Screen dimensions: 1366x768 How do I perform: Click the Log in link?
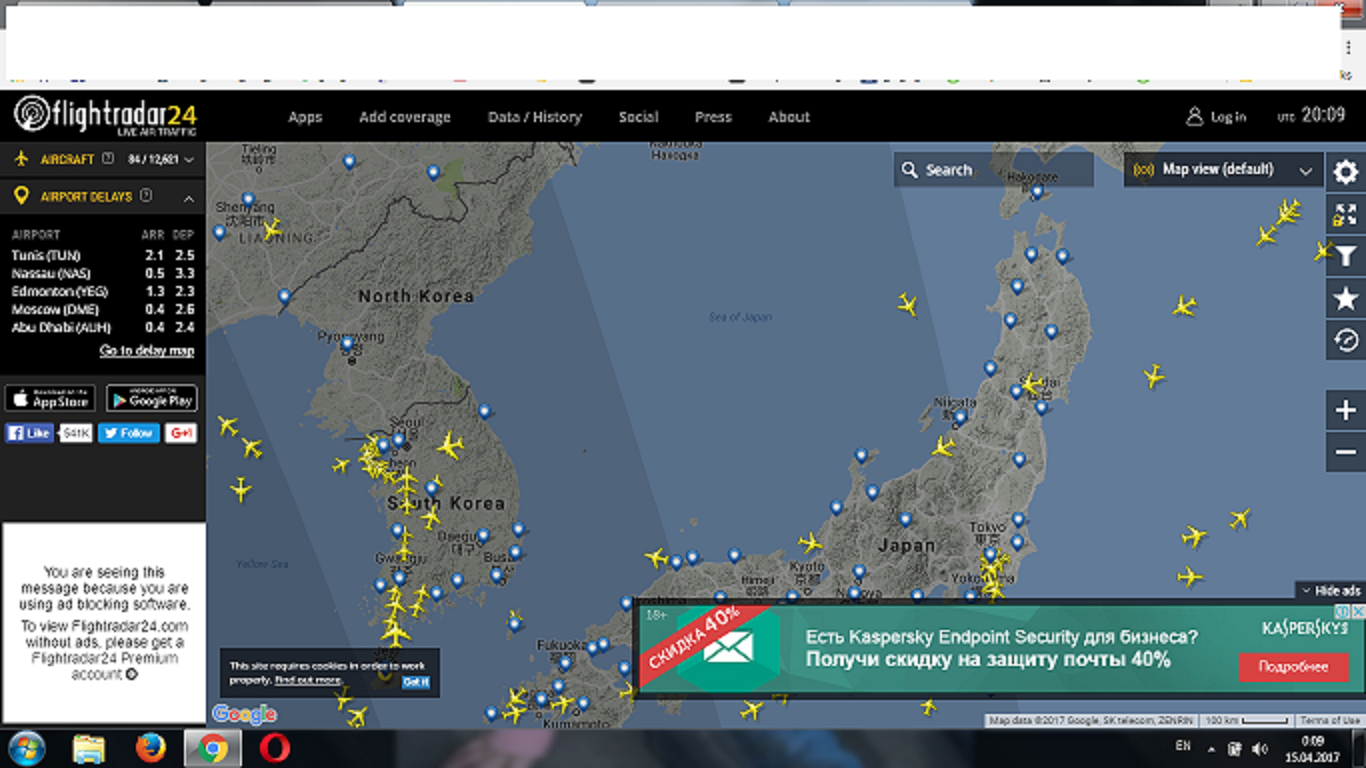tap(1217, 117)
